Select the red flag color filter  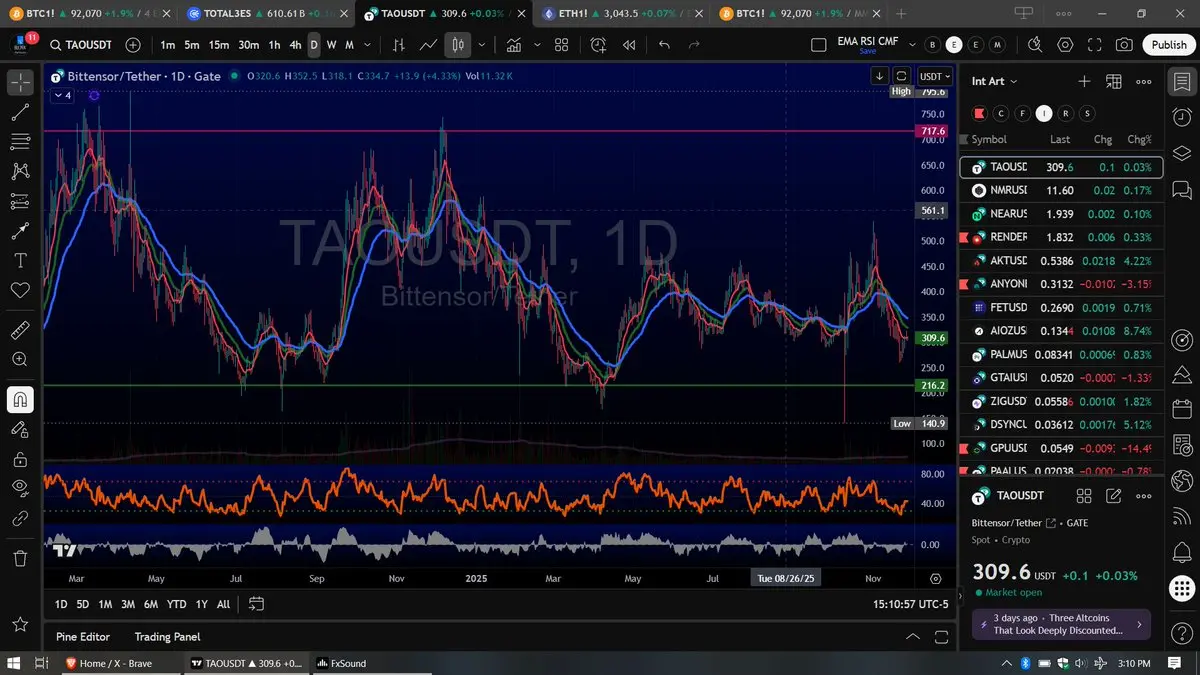point(979,113)
